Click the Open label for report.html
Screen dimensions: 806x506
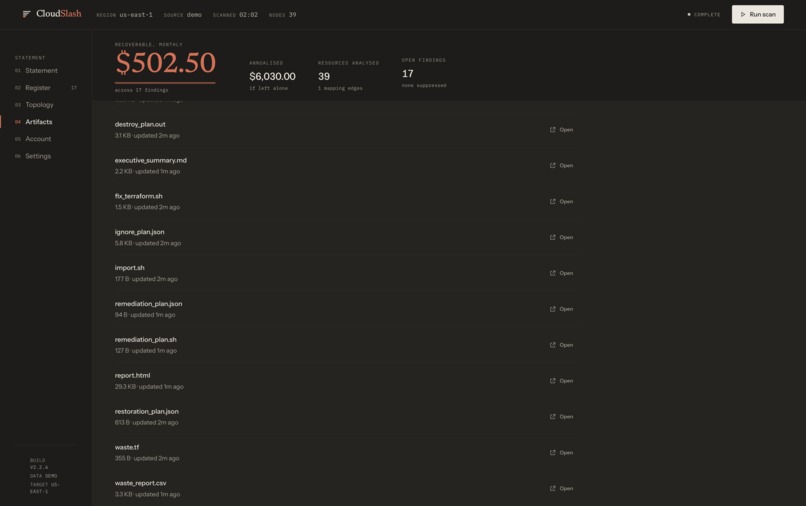pos(566,381)
